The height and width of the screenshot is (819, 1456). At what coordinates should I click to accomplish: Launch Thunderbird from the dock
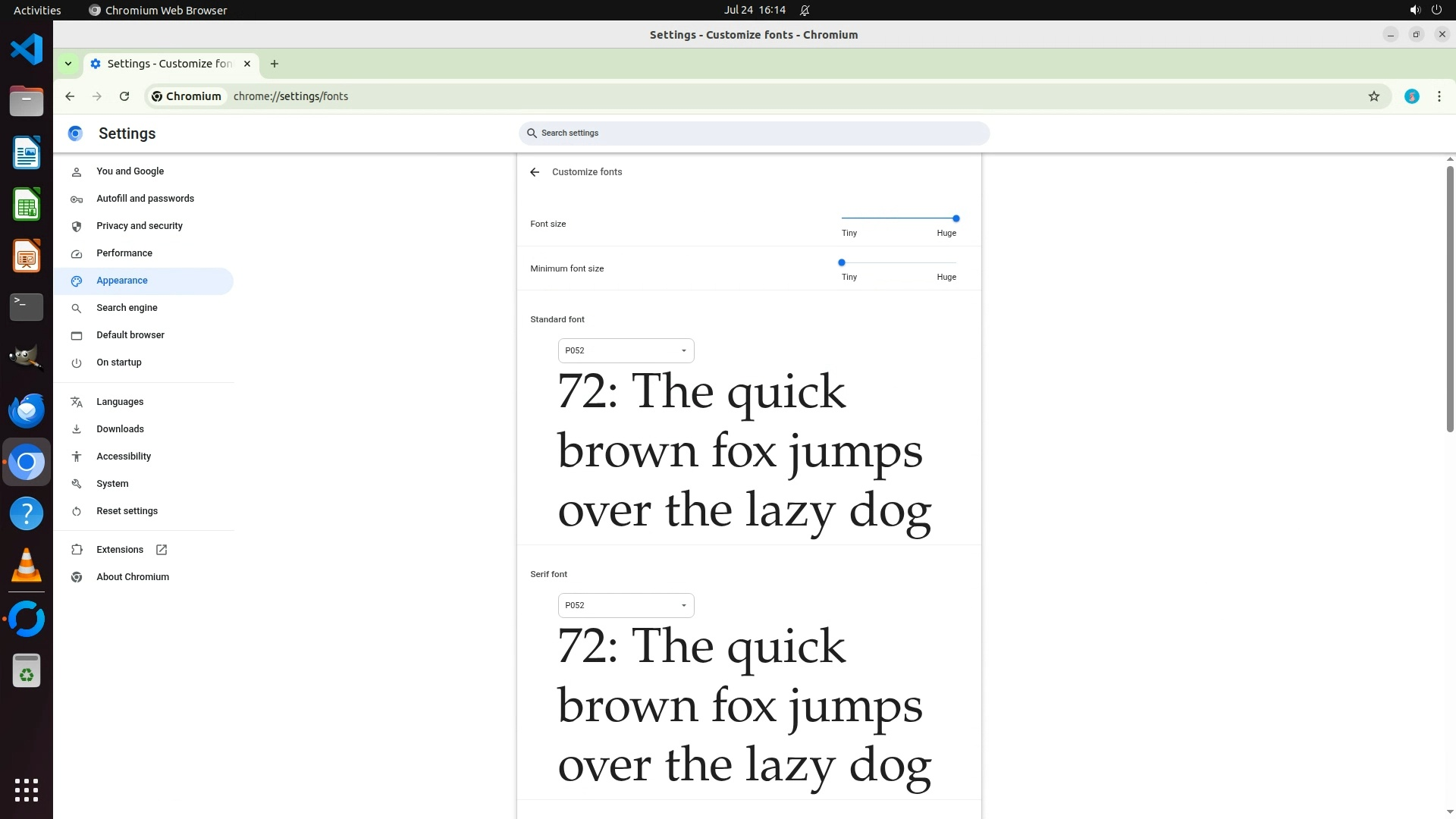pyautogui.click(x=27, y=410)
